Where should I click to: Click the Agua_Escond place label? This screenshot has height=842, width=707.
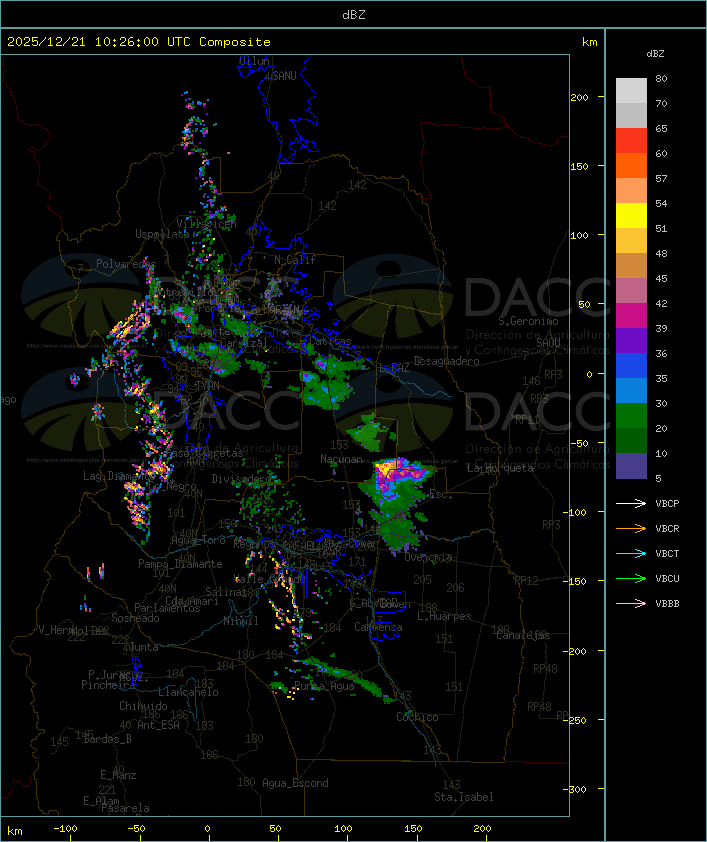click(295, 783)
